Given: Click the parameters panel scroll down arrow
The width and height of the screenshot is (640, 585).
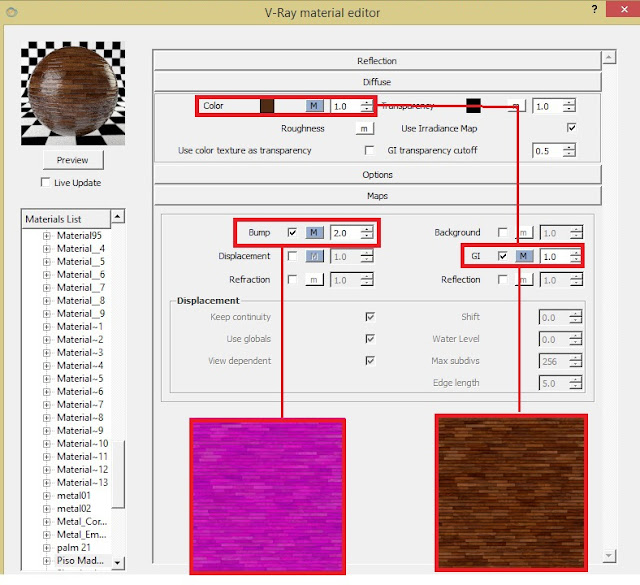Looking at the screenshot, I should [x=609, y=556].
